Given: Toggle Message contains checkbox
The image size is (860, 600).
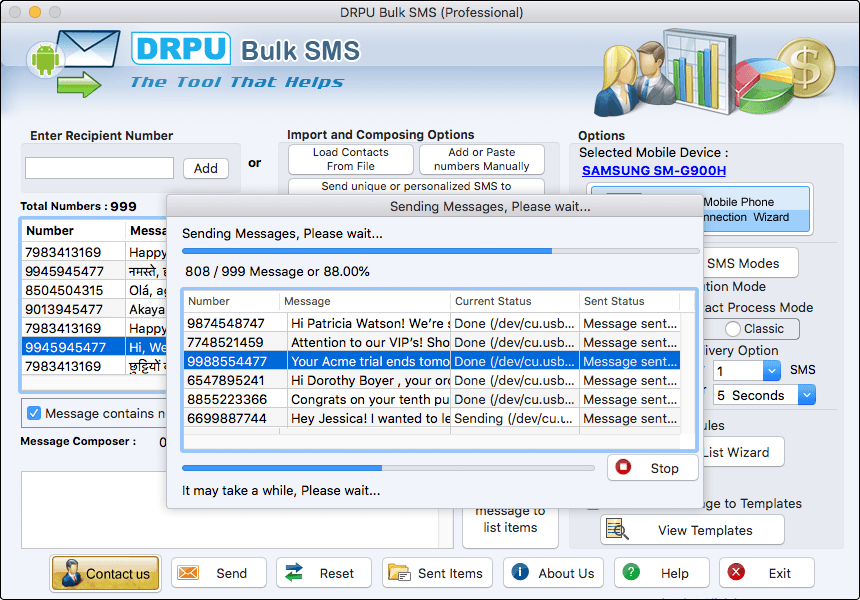Looking at the screenshot, I should tap(34, 413).
